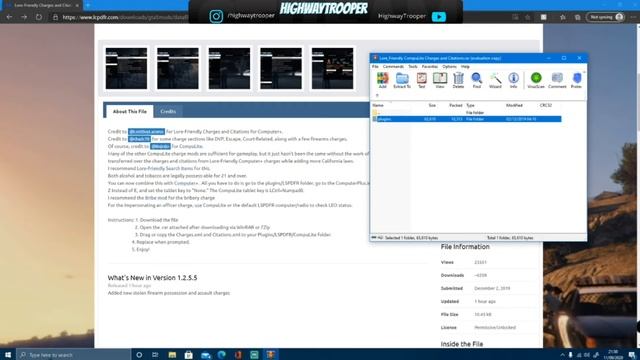Open the browser settings ellipsis menu
Viewport: 640px width, 360px height.
(x=633, y=17)
